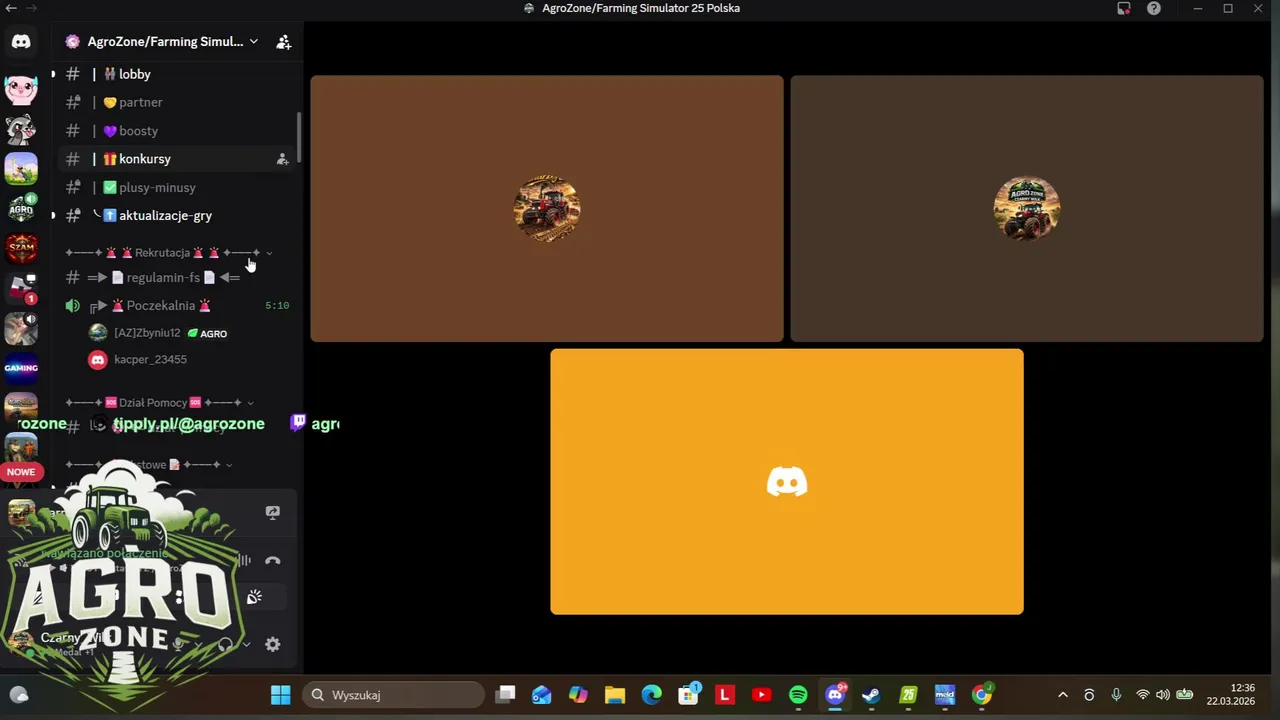Open Microsoft Store on the taskbar

[688, 695]
